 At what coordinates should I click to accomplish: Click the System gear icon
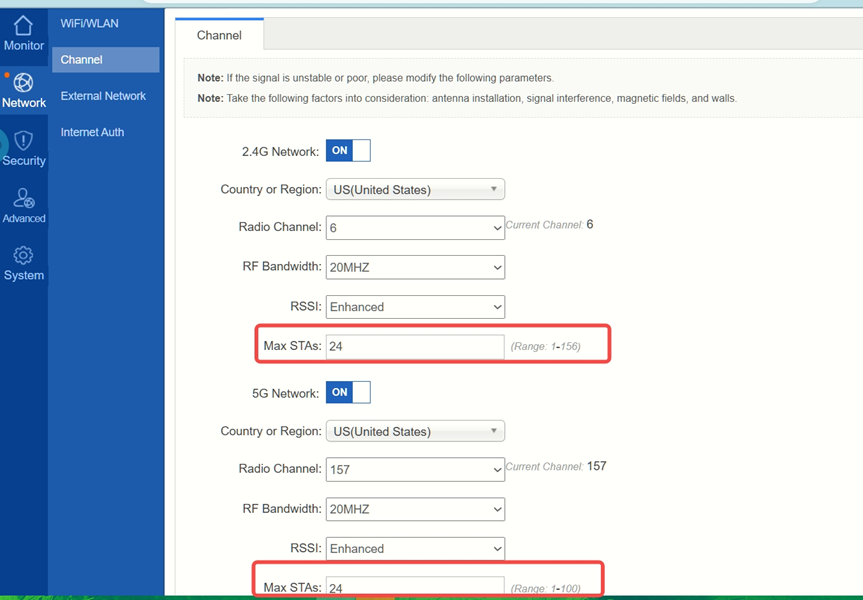(24, 257)
